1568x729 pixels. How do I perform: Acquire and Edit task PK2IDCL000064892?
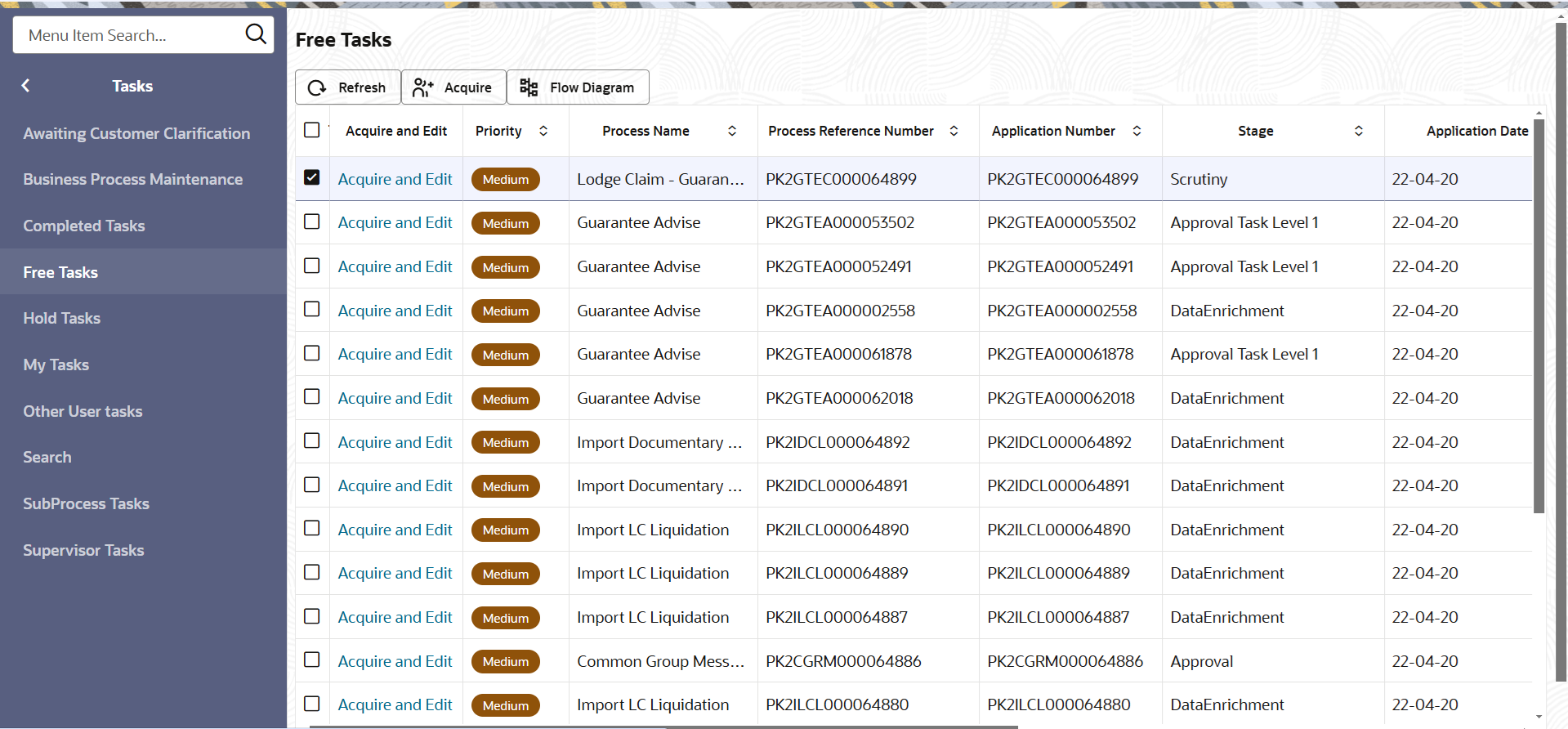(395, 442)
